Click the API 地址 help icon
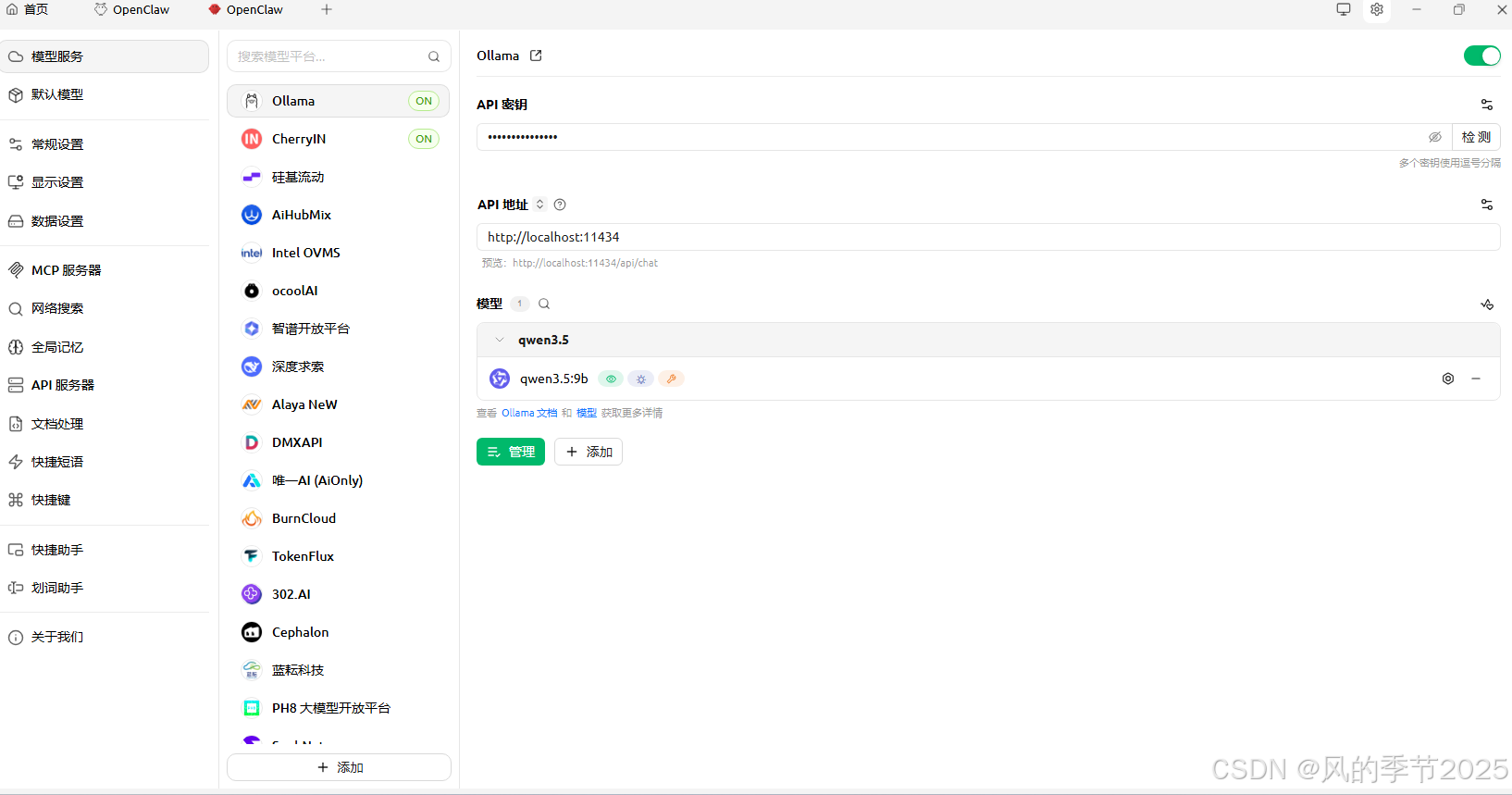The height and width of the screenshot is (795, 1512). click(560, 205)
